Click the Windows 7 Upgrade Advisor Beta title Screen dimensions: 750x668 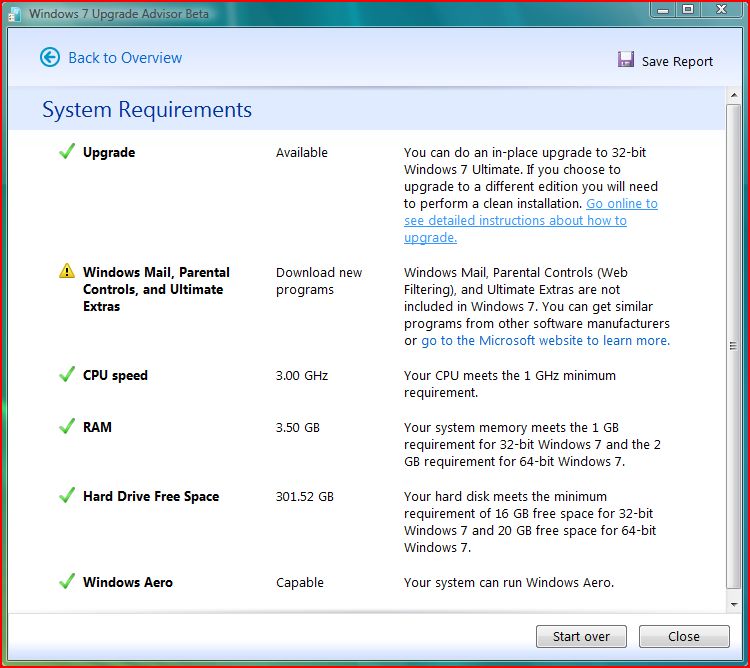[x=119, y=14]
